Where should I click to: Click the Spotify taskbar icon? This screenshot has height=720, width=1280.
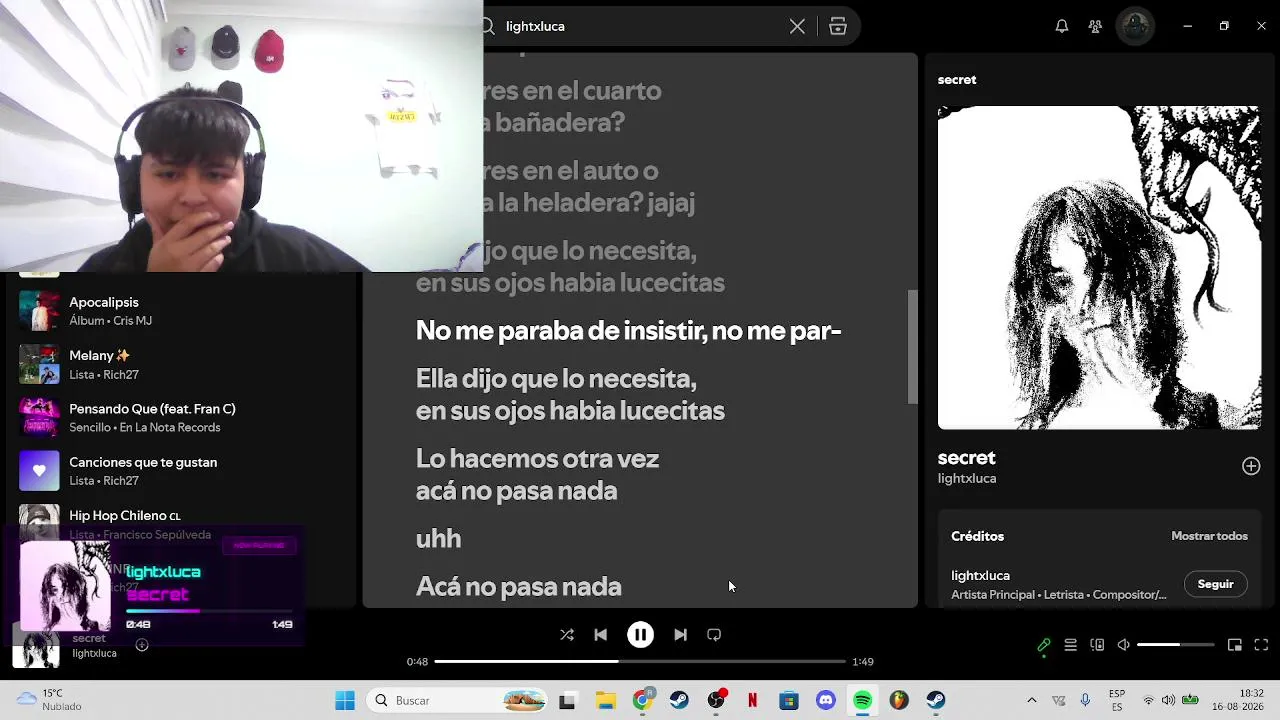coord(862,700)
